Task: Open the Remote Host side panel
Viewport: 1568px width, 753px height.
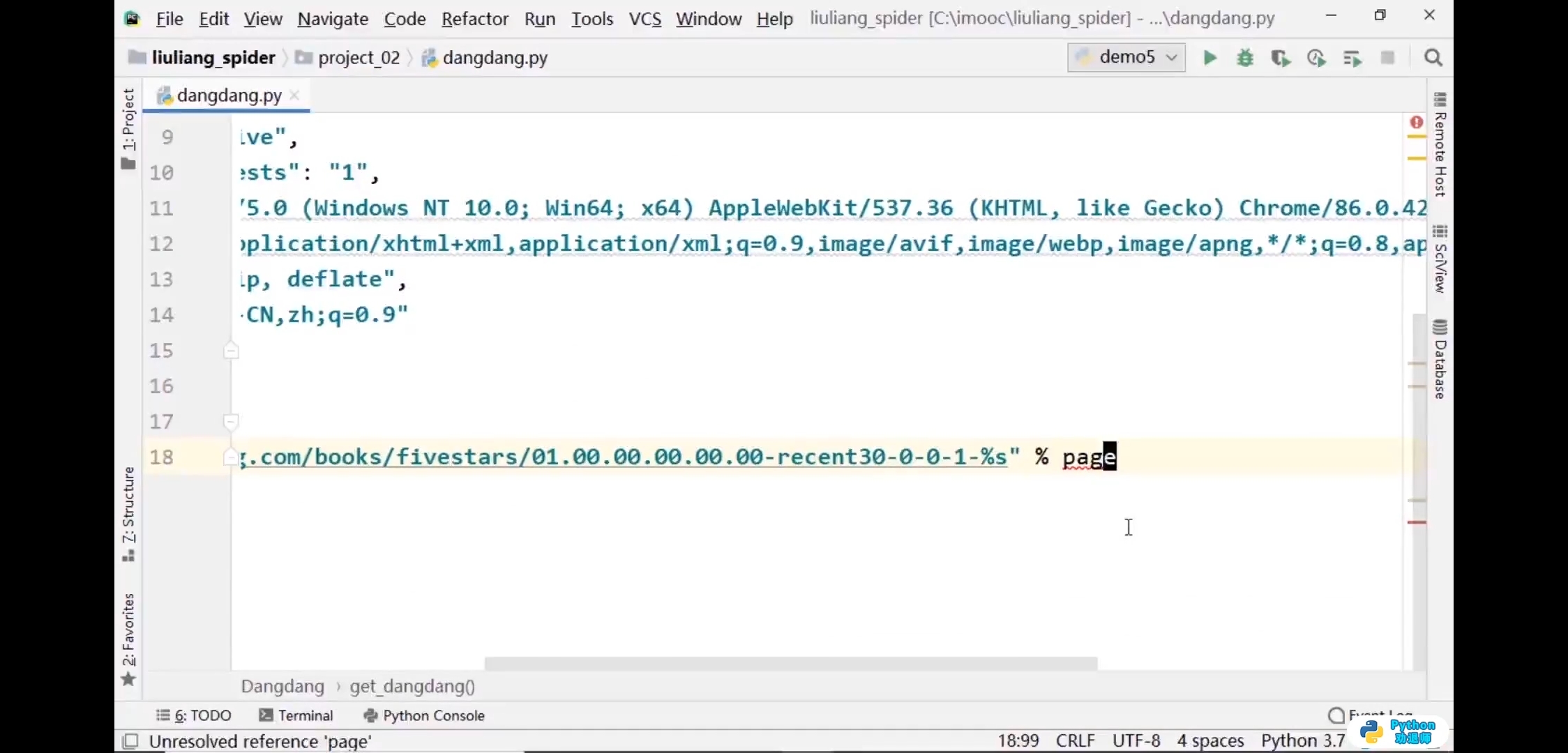Action: [x=1440, y=144]
